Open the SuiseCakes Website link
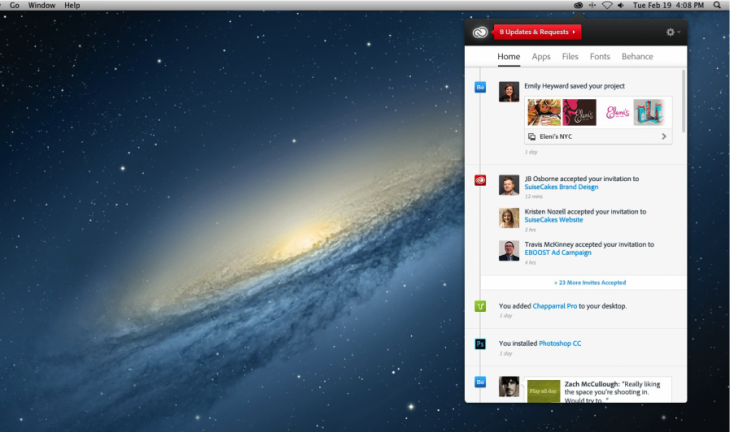The width and height of the screenshot is (730, 432). click(554, 220)
